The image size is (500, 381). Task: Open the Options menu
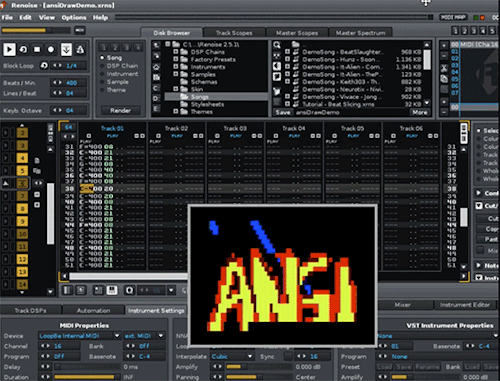(x=74, y=18)
